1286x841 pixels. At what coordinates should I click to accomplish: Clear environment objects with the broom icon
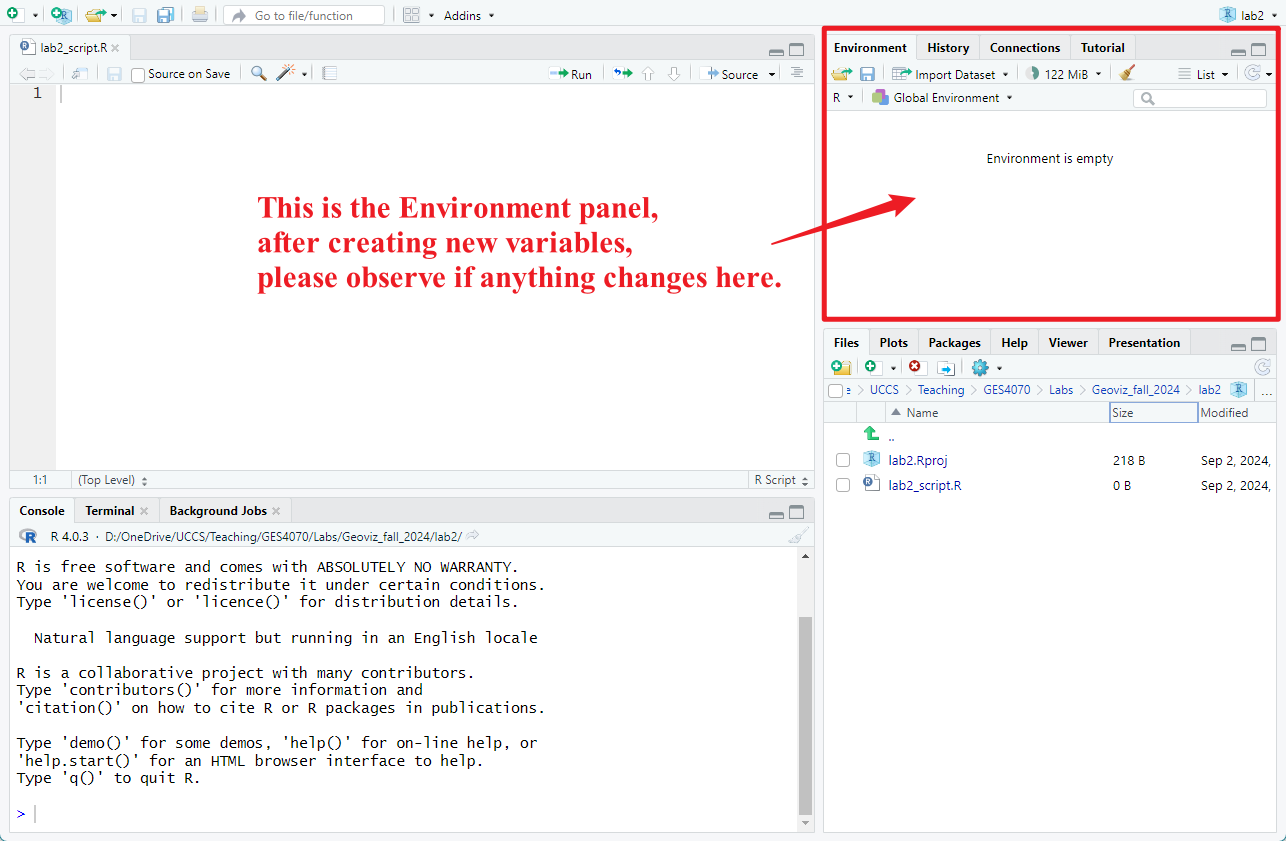1127,73
